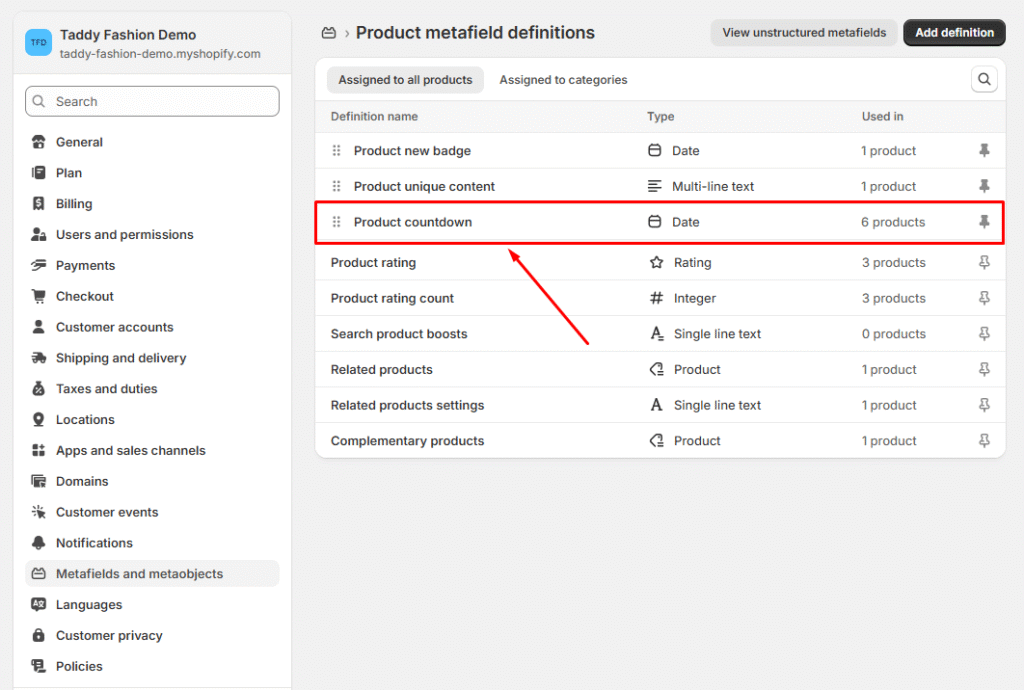Image resolution: width=1024 pixels, height=690 pixels.
Task: Click the Checkout cart icon
Action: [x=39, y=296]
